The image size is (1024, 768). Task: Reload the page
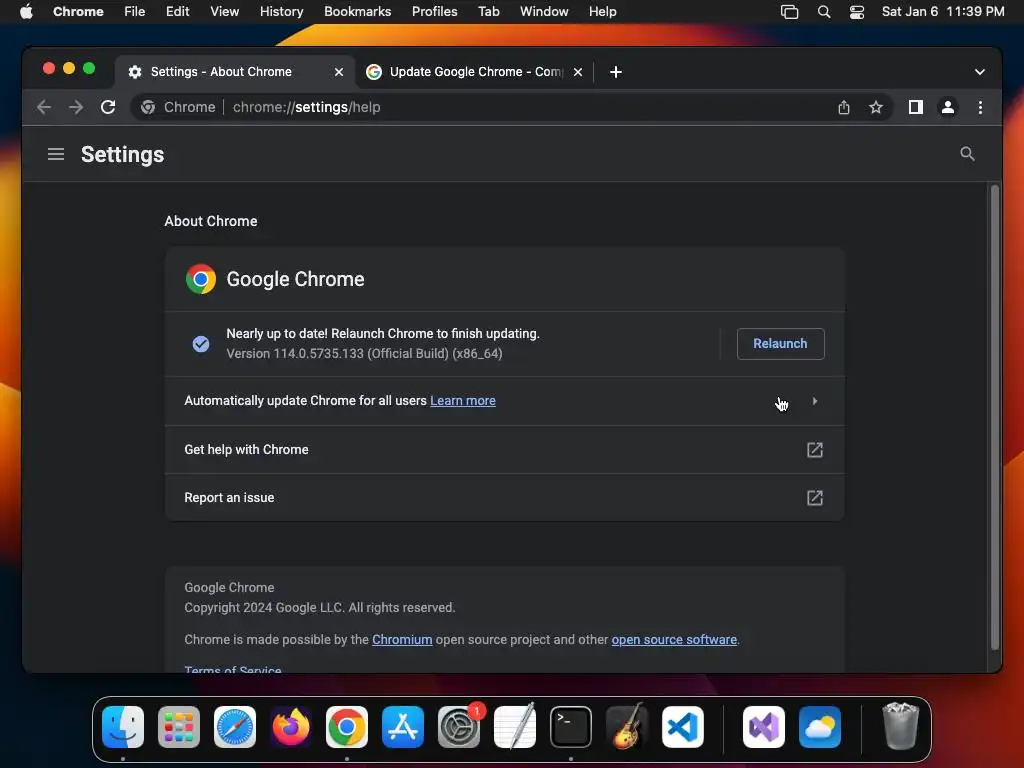[108, 107]
